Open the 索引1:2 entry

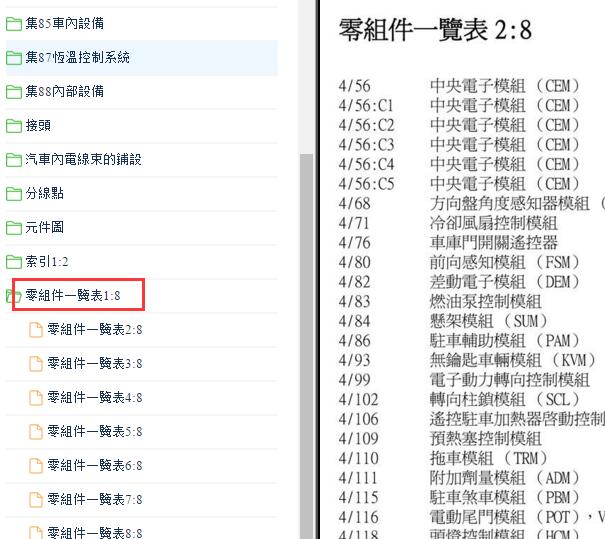click(x=47, y=261)
